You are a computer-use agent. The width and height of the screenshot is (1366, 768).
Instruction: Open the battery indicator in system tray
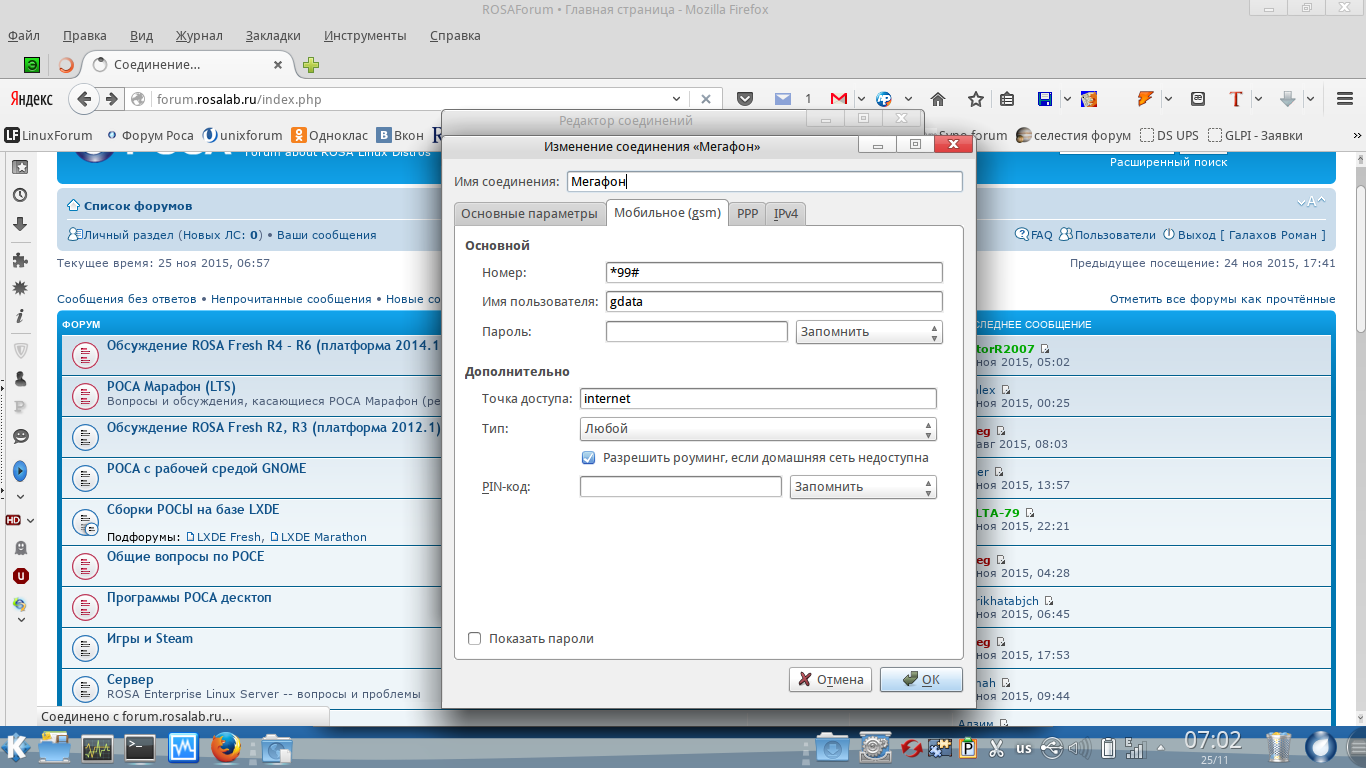click(x=1108, y=747)
